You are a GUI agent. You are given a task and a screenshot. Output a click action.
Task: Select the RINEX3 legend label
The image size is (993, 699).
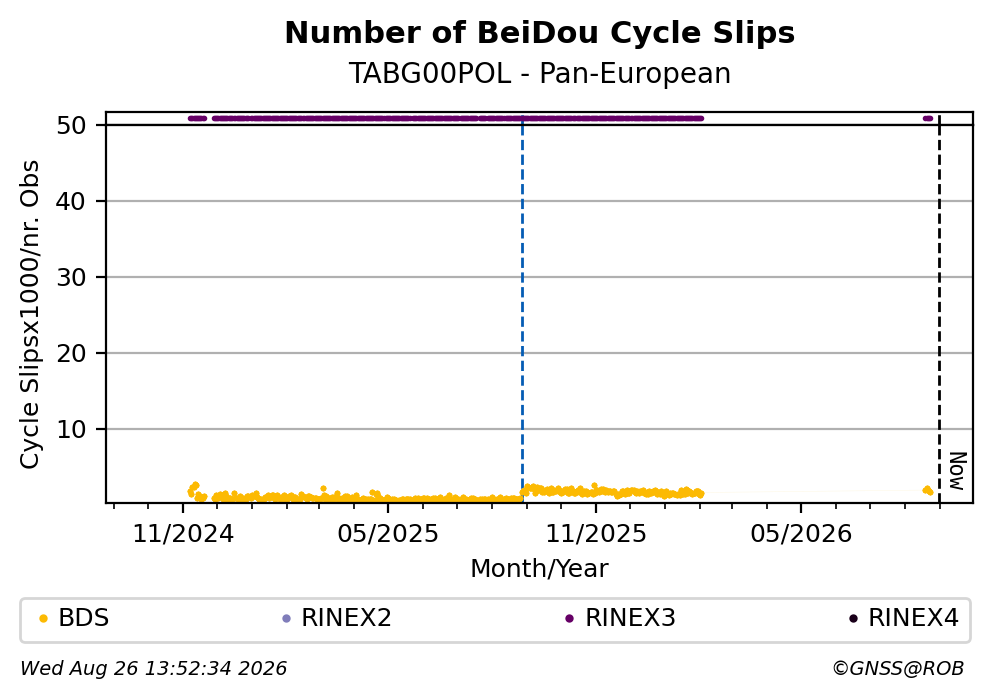coord(630,618)
